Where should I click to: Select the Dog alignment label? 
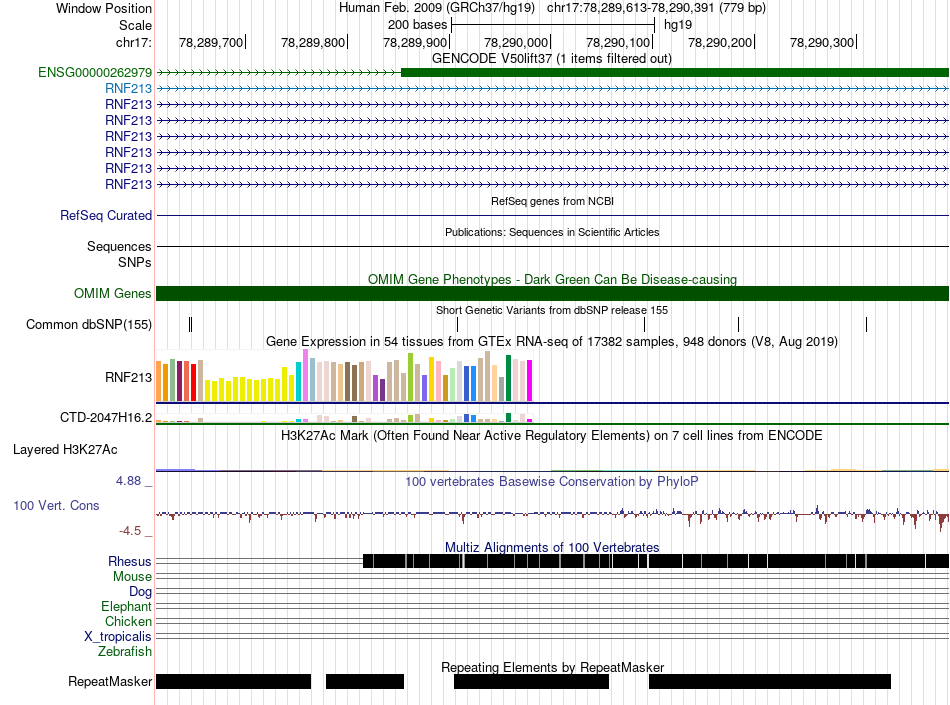point(140,592)
